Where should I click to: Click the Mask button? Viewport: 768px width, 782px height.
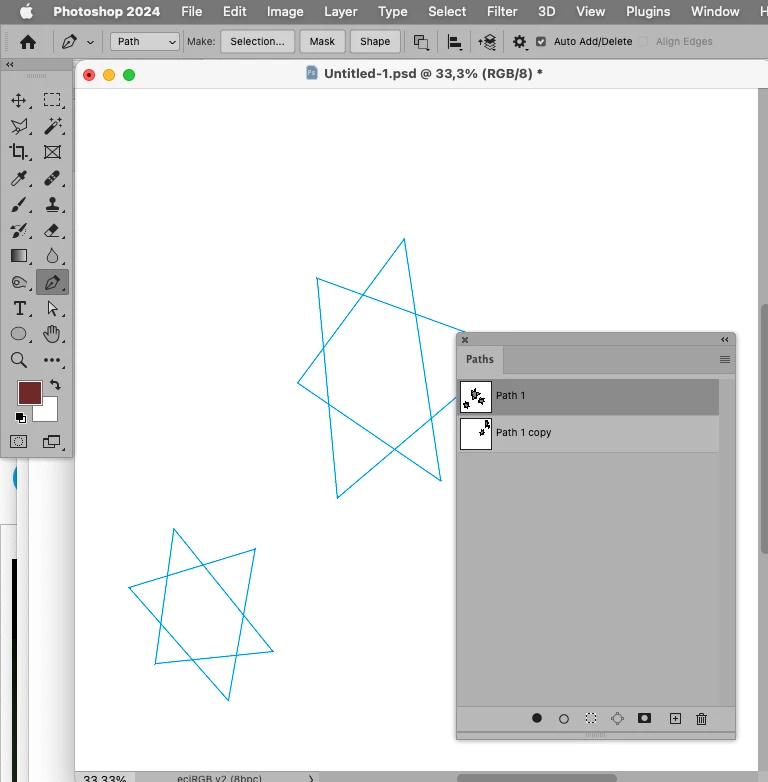pyautogui.click(x=322, y=41)
